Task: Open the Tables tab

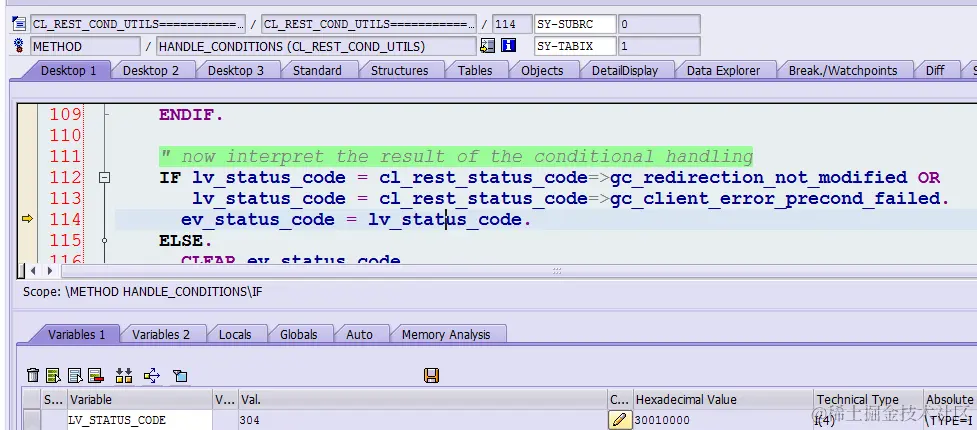Action: 475,70
